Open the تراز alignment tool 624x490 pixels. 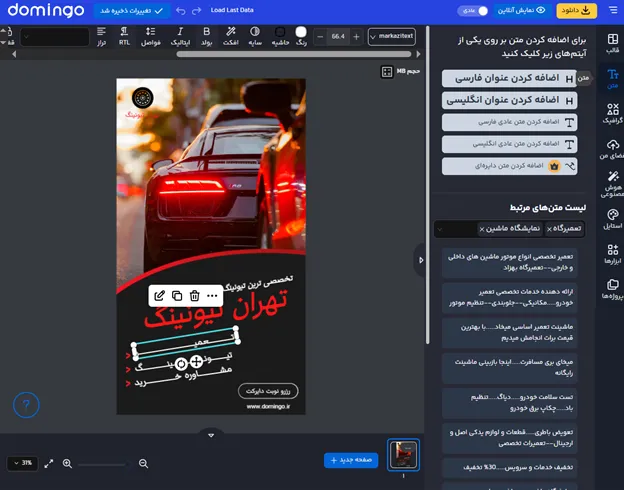(101, 36)
